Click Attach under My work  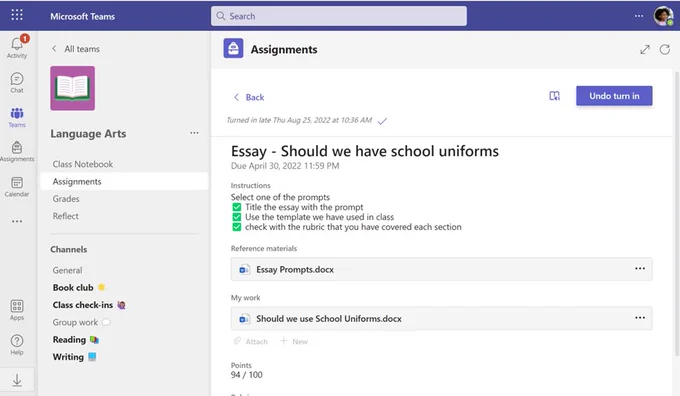tap(251, 342)
